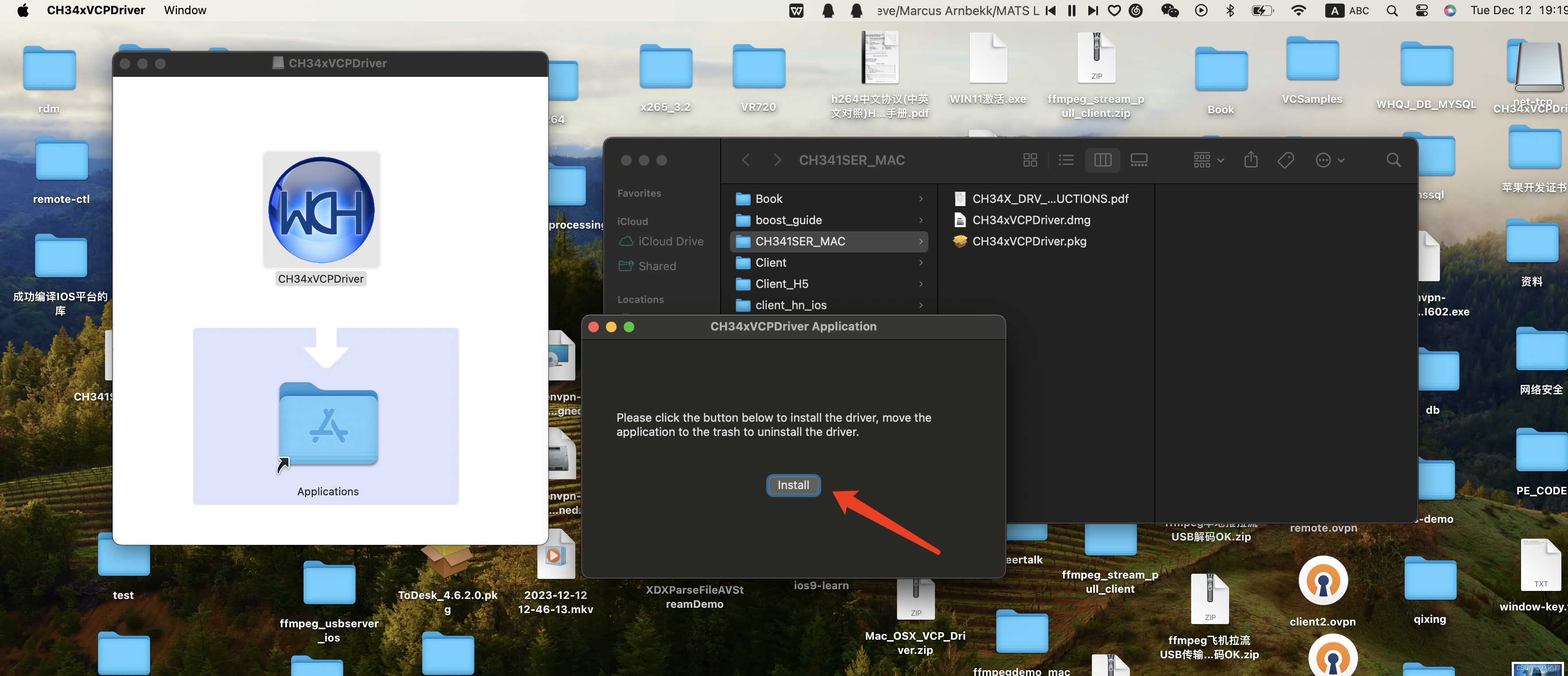Open the ABC input source menu
The height and width of the screenshot is (676, 1568).
(1348, 10)
